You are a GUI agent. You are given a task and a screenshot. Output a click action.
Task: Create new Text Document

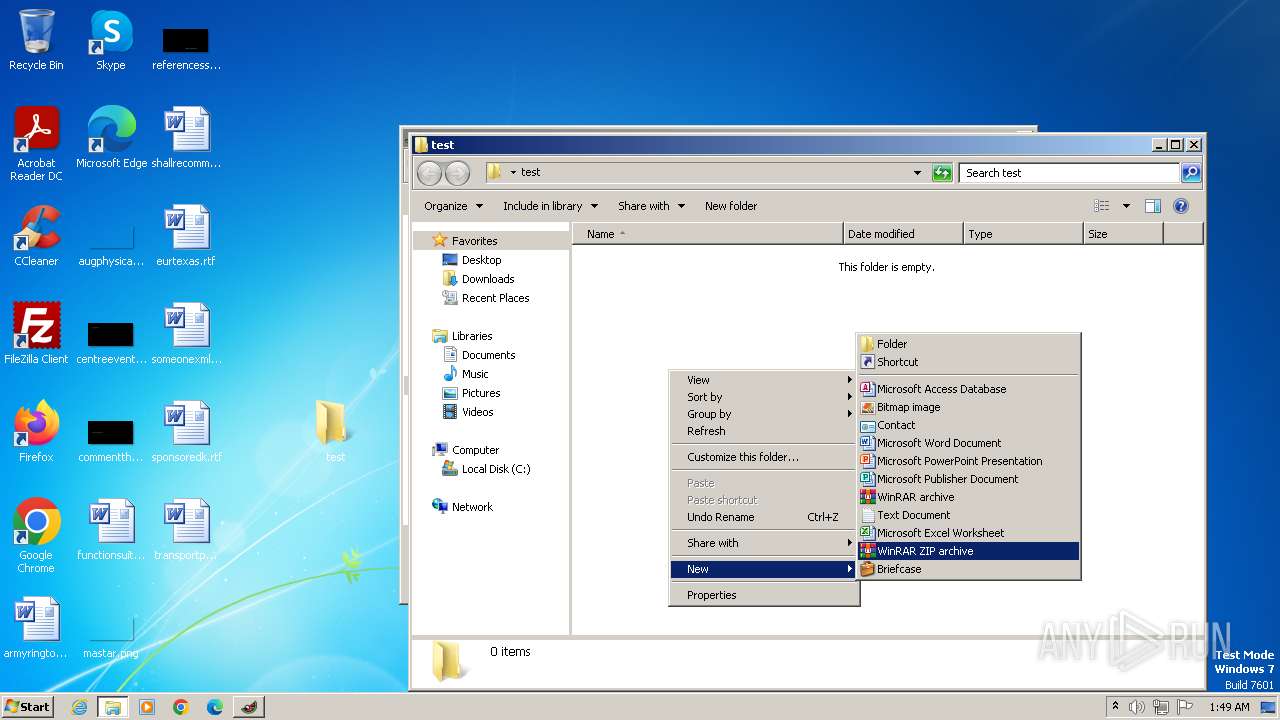coord(969,515)
